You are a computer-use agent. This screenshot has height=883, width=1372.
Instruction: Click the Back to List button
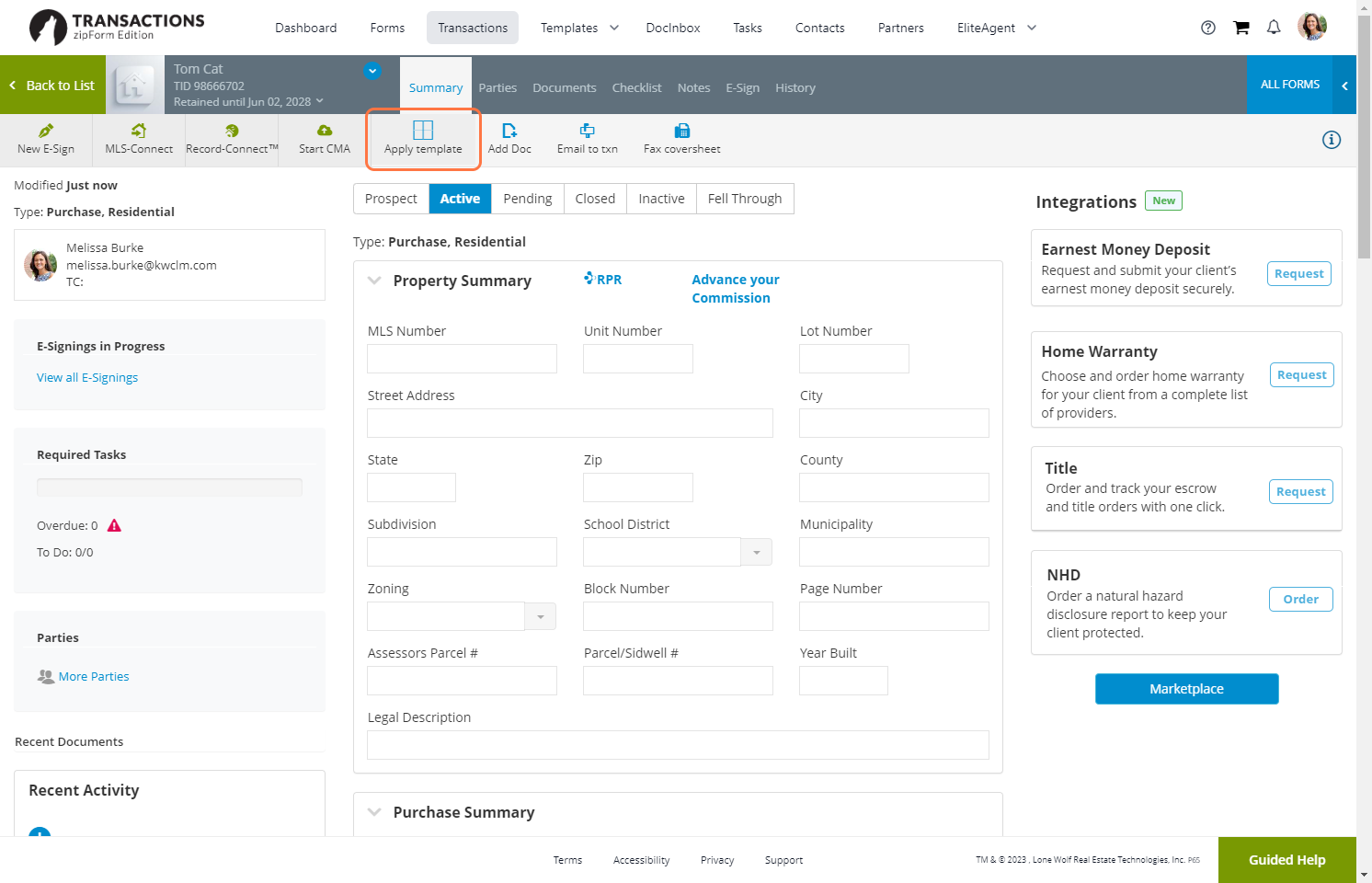click(x=53, y=85)
